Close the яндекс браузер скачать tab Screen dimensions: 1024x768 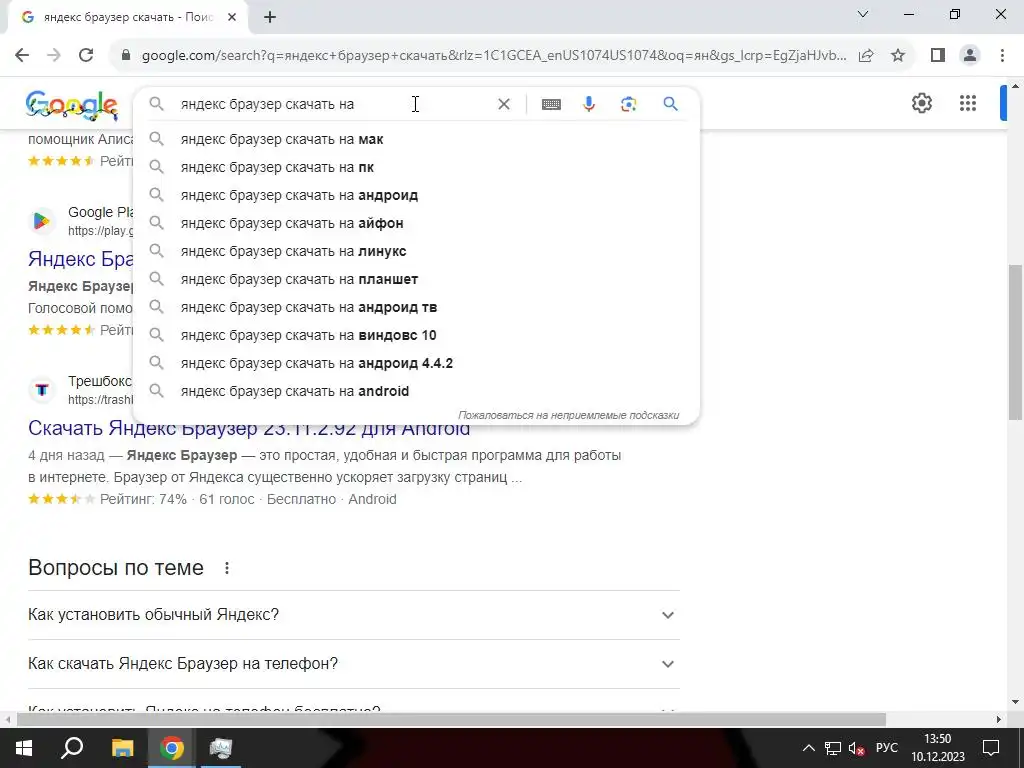[x=232, y=17]
